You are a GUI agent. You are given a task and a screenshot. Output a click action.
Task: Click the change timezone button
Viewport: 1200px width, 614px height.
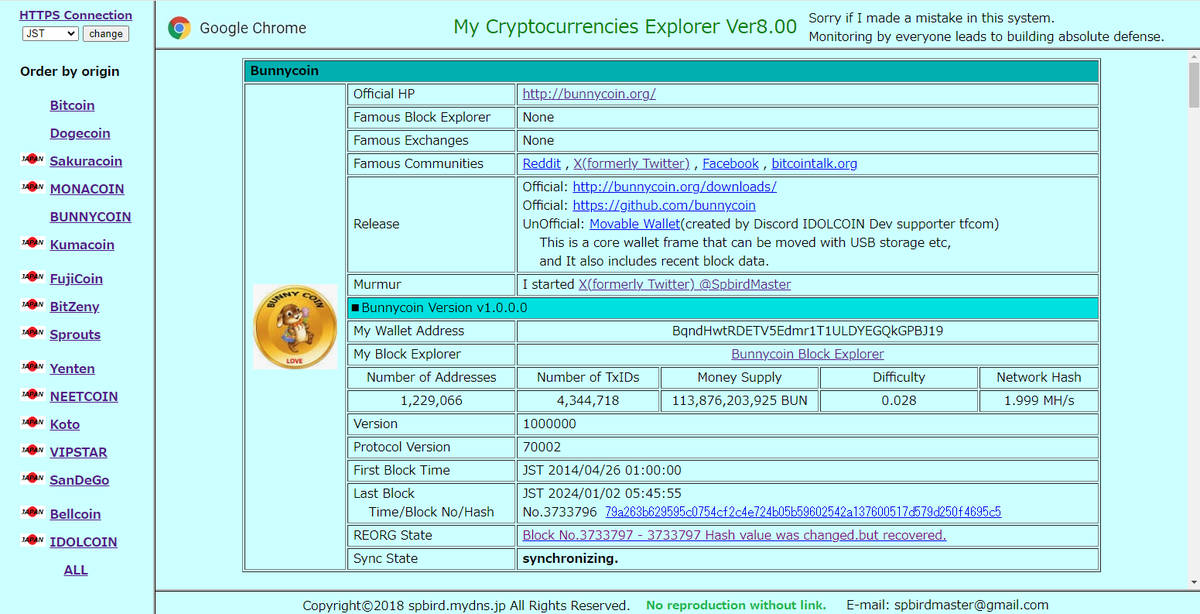point(106,33)
